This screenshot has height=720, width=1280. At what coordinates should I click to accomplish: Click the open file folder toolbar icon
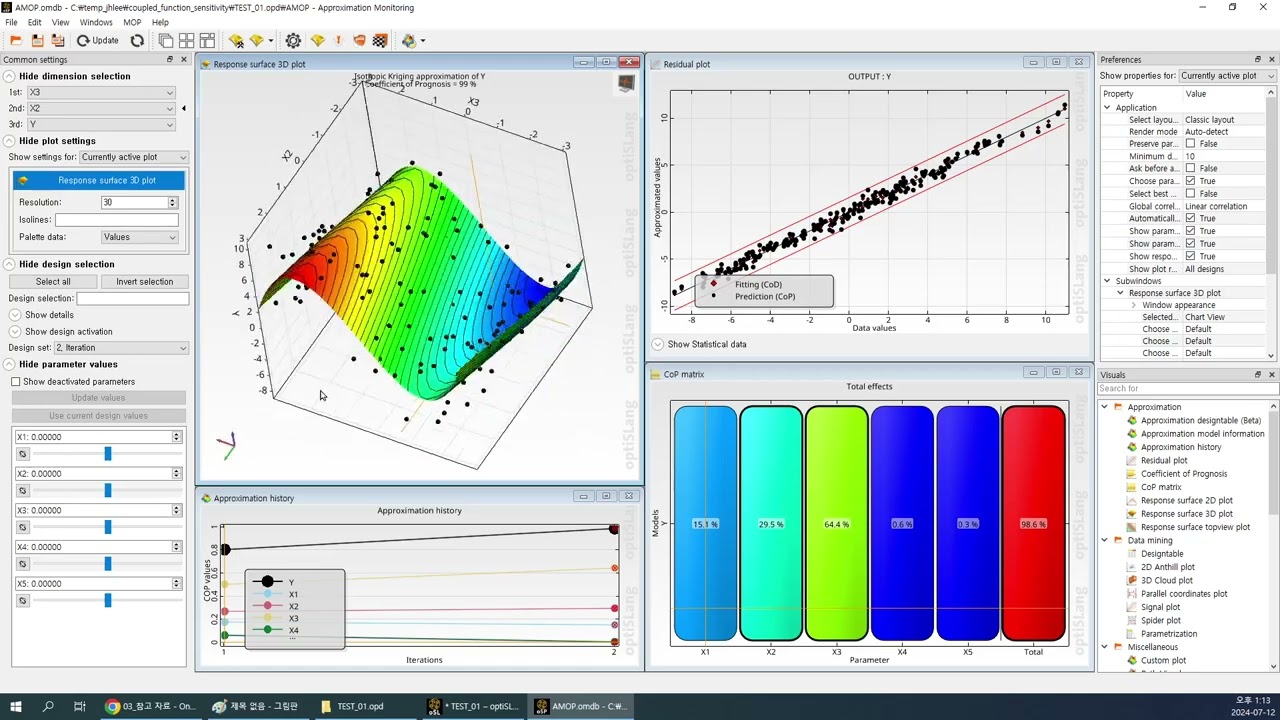click(x=16, y=41)
